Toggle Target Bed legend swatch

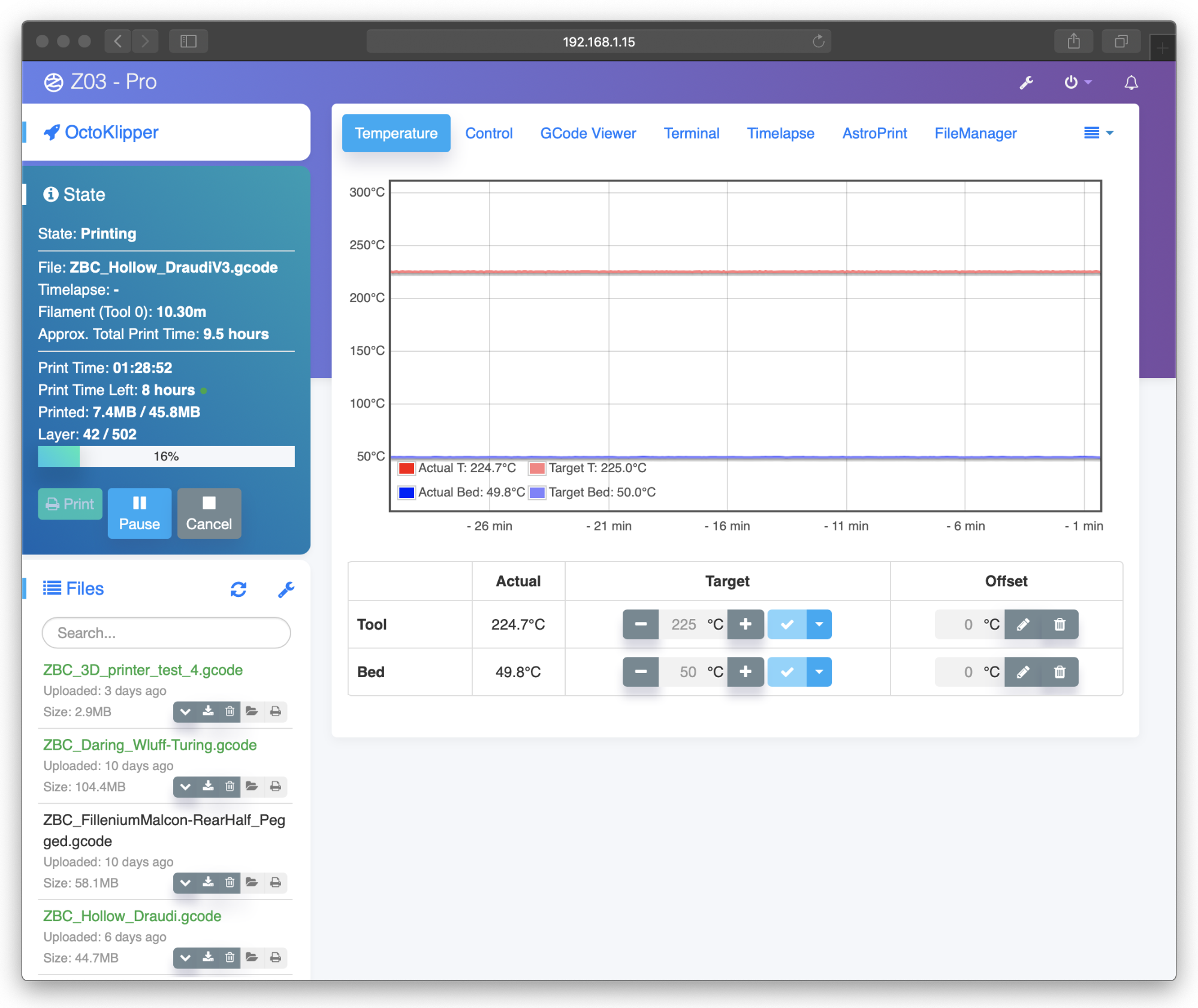[x=537, y=493]
